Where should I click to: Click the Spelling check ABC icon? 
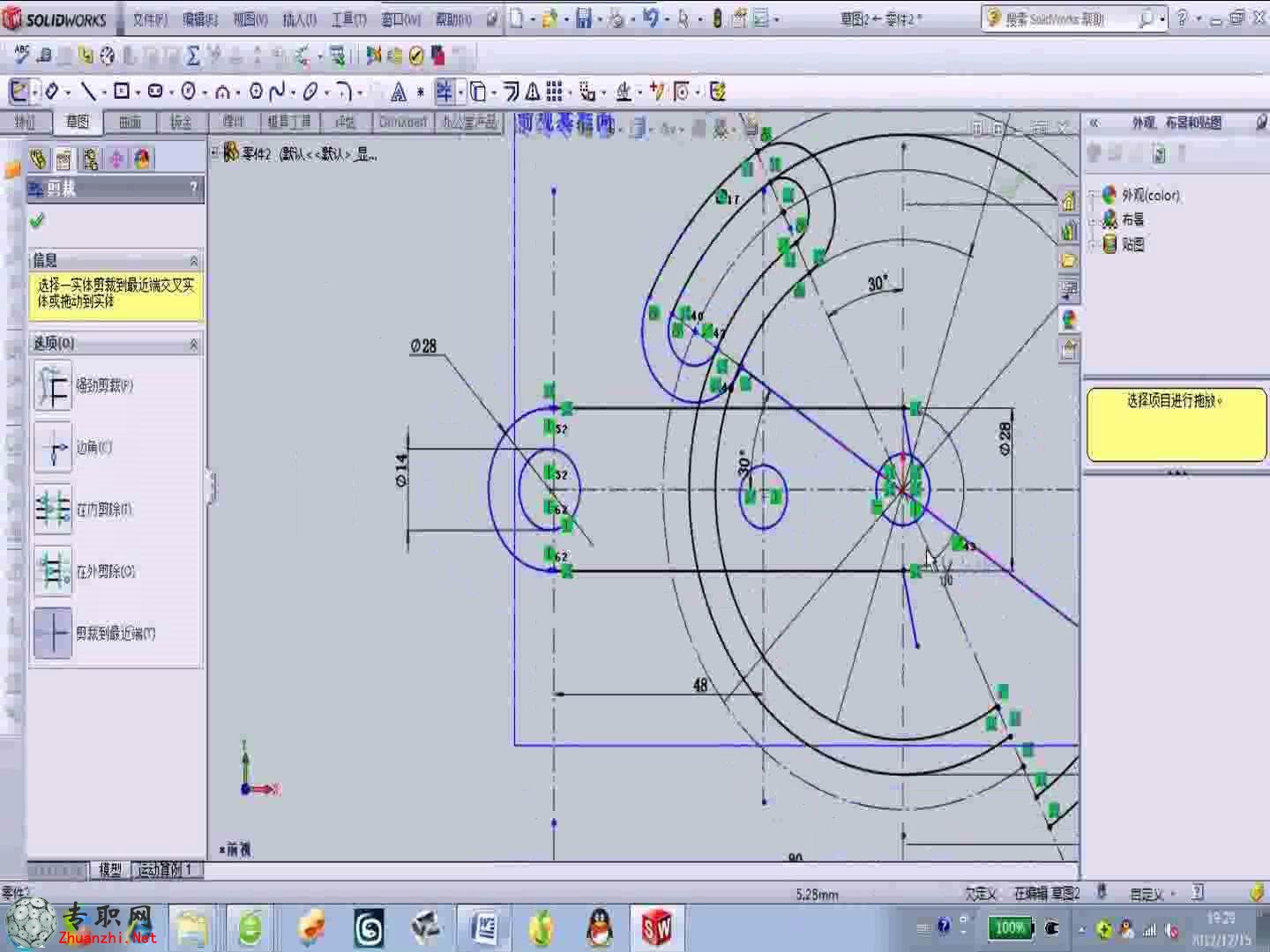tap(20, 55)
